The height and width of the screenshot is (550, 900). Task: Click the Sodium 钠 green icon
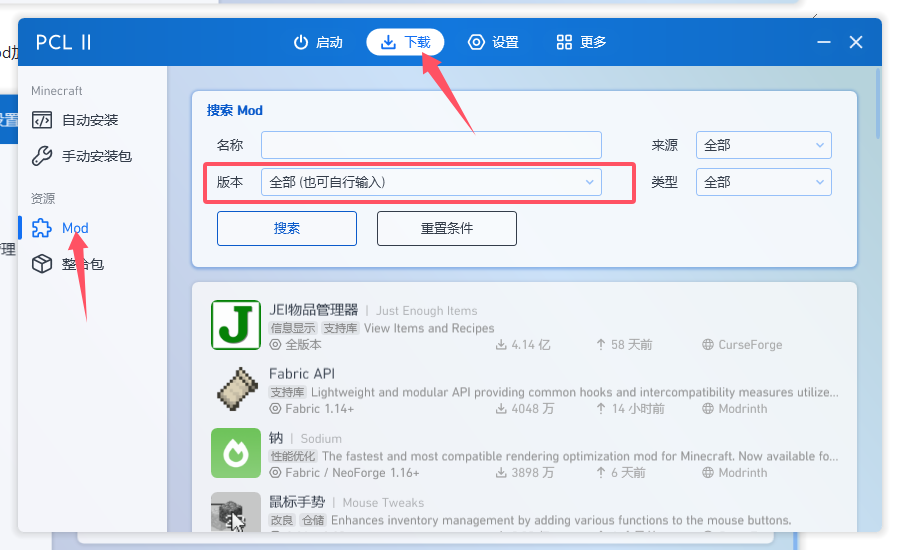pyautogui.click(x=236, y=453)
